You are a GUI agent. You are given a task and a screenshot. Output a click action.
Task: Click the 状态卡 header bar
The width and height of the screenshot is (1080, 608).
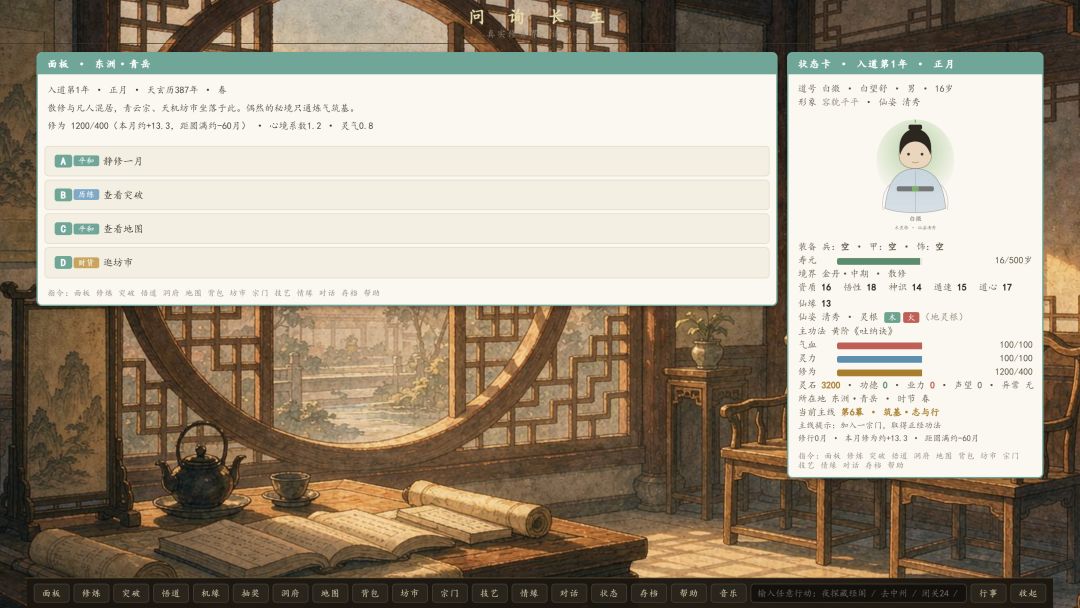point(915,63)
